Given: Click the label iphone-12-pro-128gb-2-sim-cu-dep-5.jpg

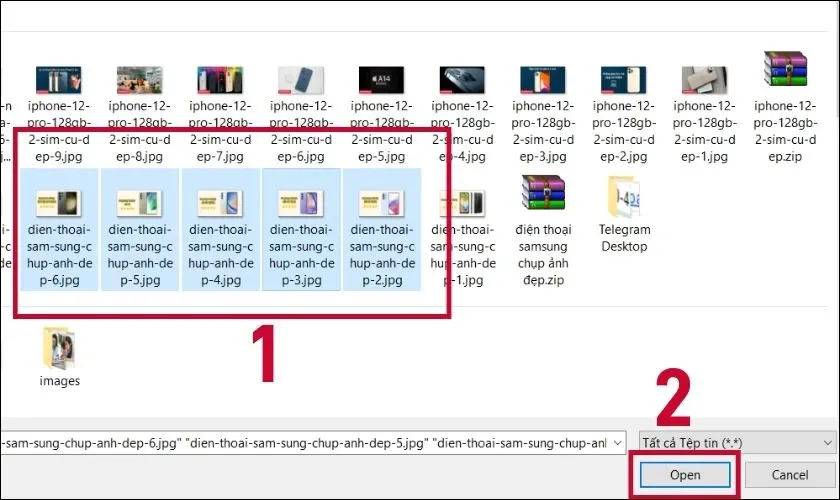Looking at the screenshot, I should tap(381, 131).
